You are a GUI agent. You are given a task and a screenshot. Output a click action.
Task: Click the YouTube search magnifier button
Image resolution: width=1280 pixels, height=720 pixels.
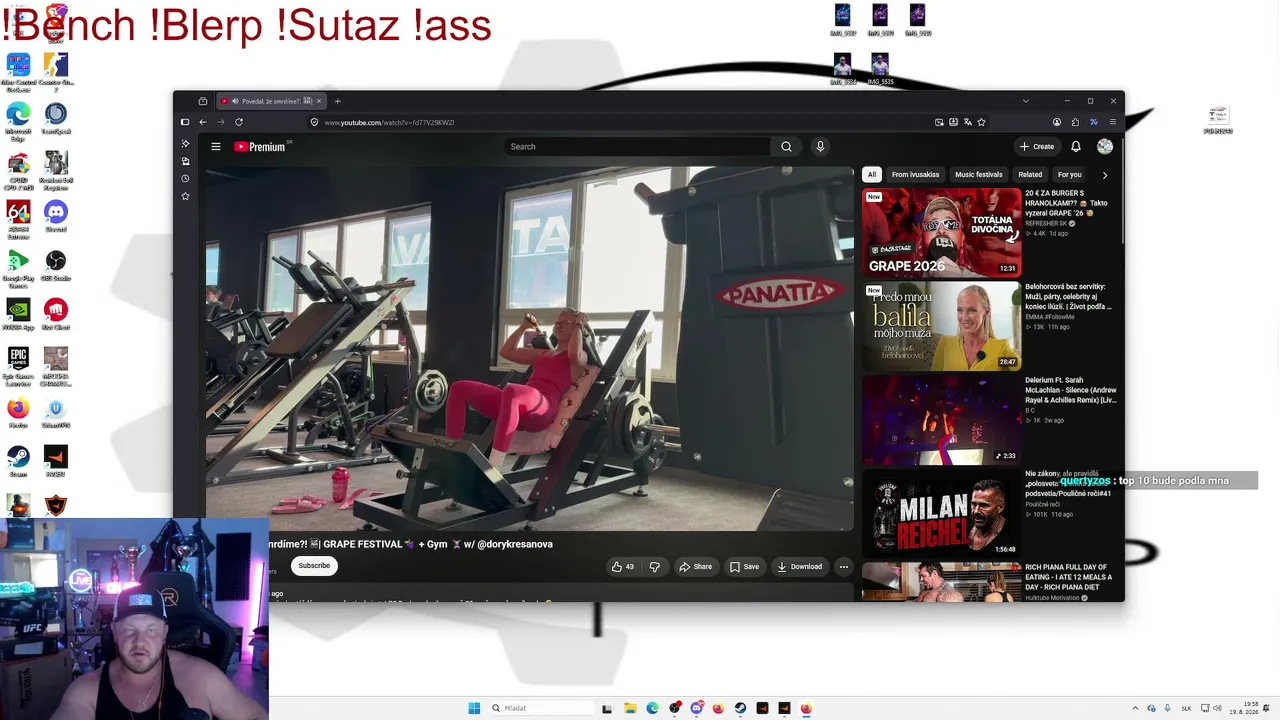click(x=786, y=147)
